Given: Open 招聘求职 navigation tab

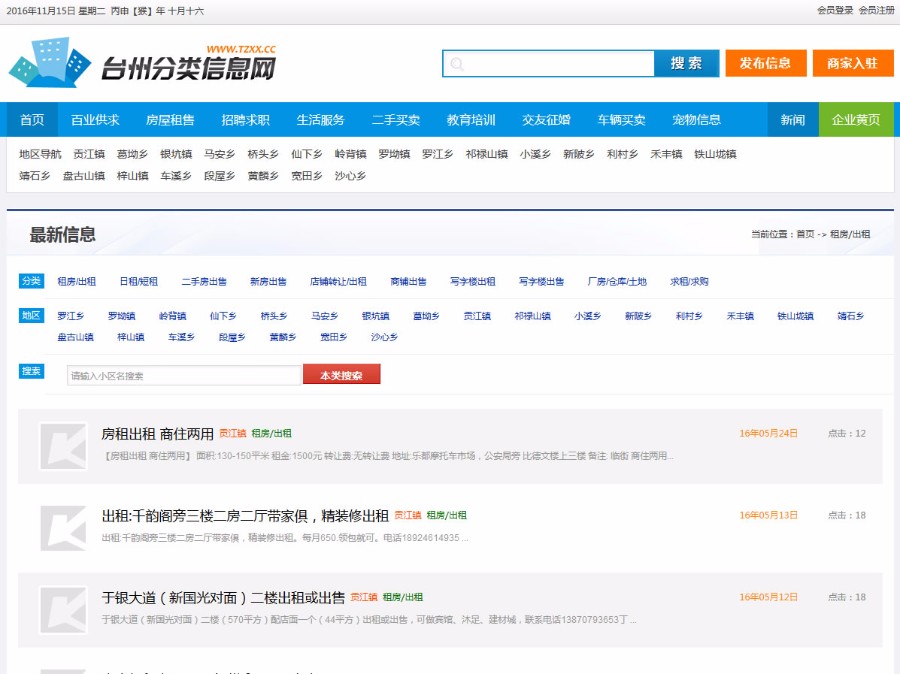Looking at the screenshot, I should tap(246, 119).
